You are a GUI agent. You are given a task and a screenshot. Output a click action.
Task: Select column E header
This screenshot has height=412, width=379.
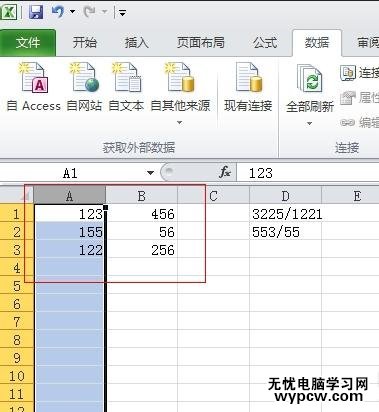[350, 196]
